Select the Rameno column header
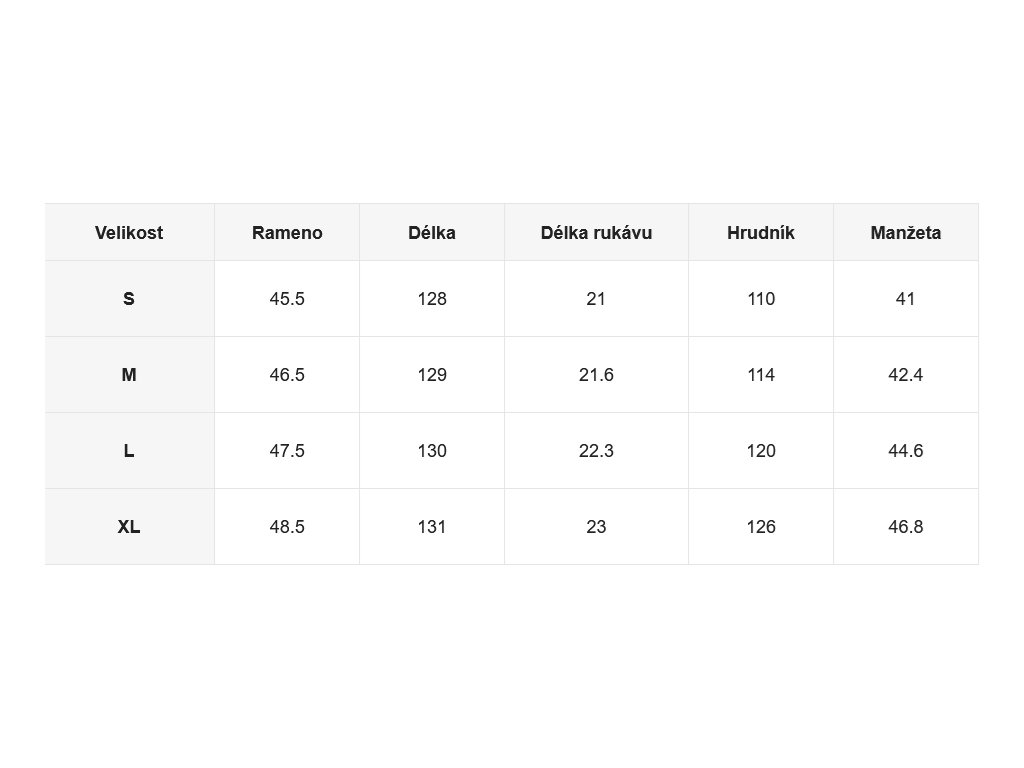 pyautogui.click(x=287, y=232)
